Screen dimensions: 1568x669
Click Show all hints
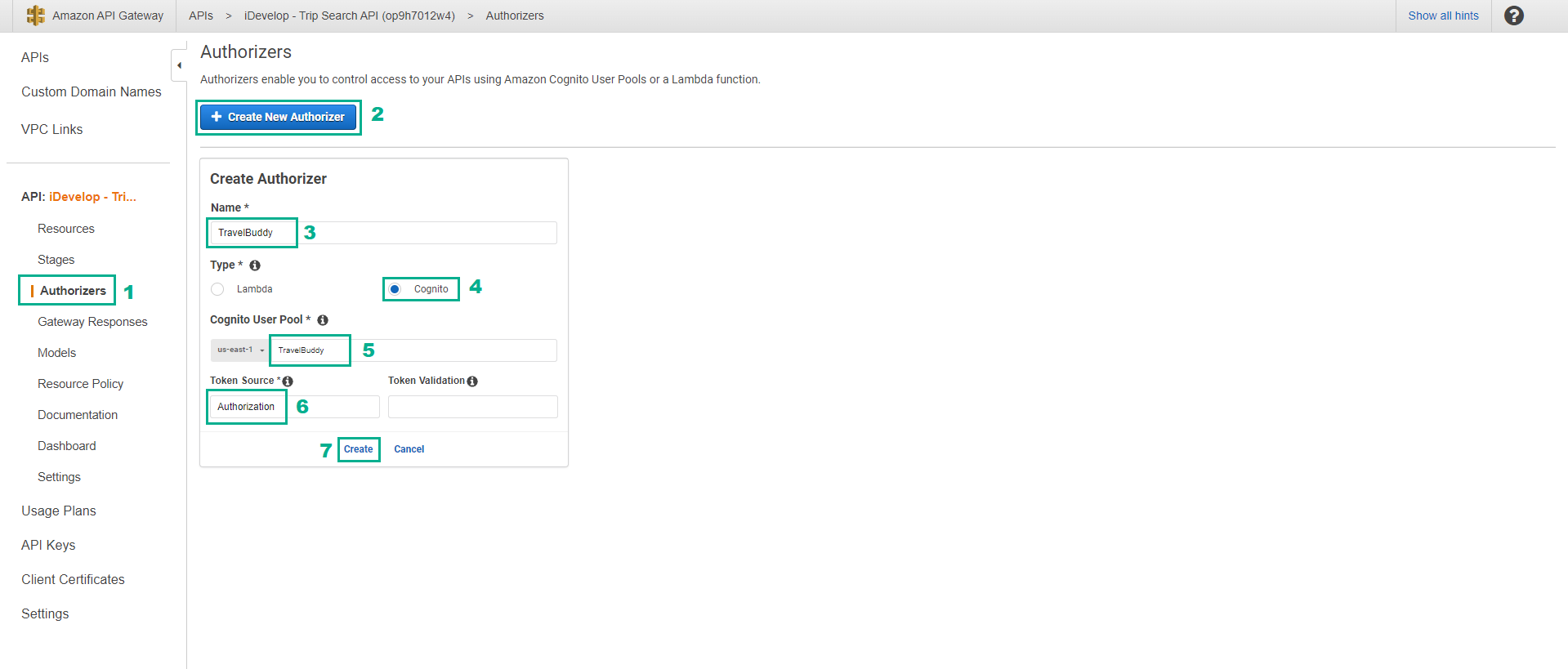click(x=1443, y=16)
